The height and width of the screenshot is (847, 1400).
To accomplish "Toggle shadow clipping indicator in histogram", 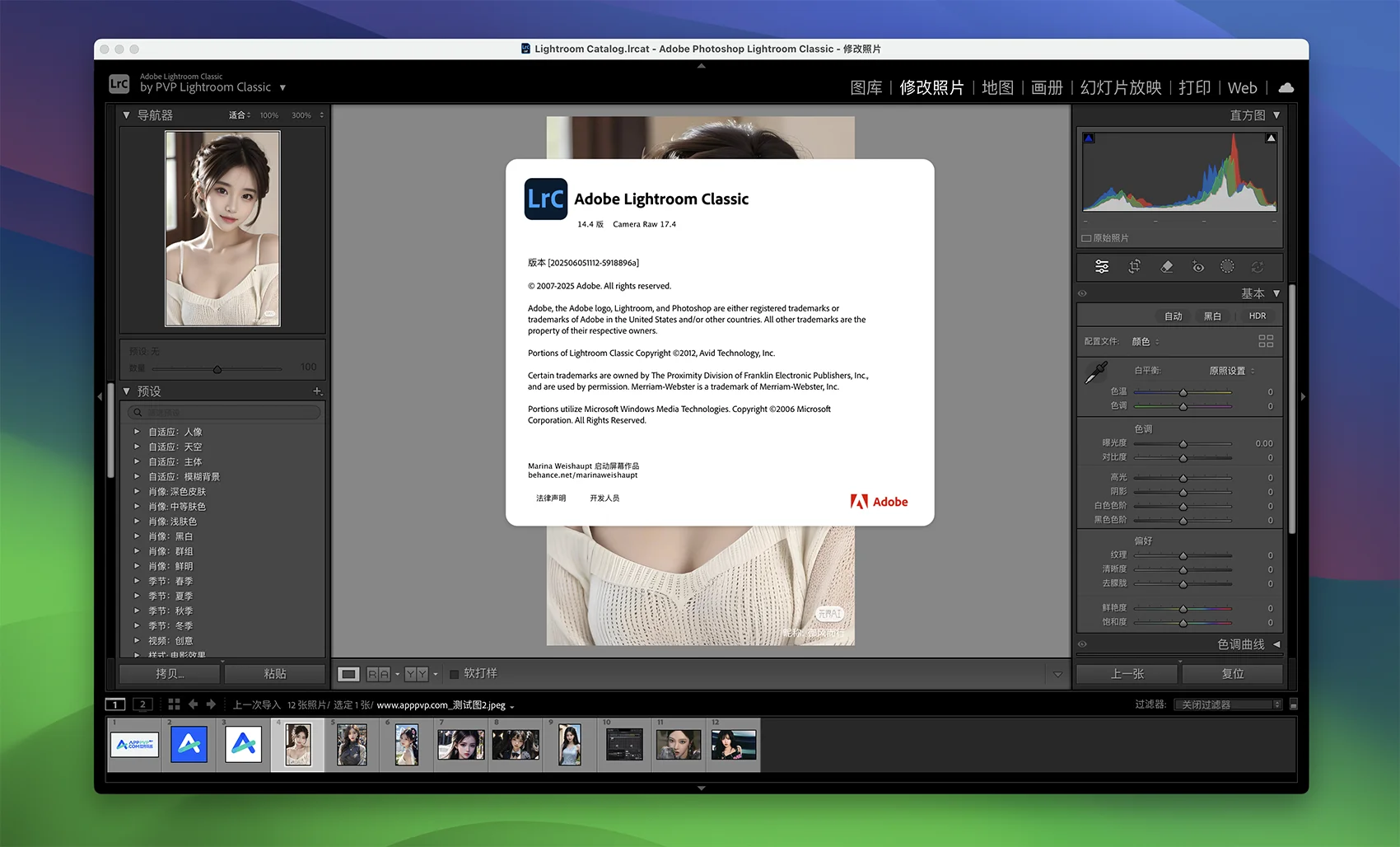I will pos(1089,138).
